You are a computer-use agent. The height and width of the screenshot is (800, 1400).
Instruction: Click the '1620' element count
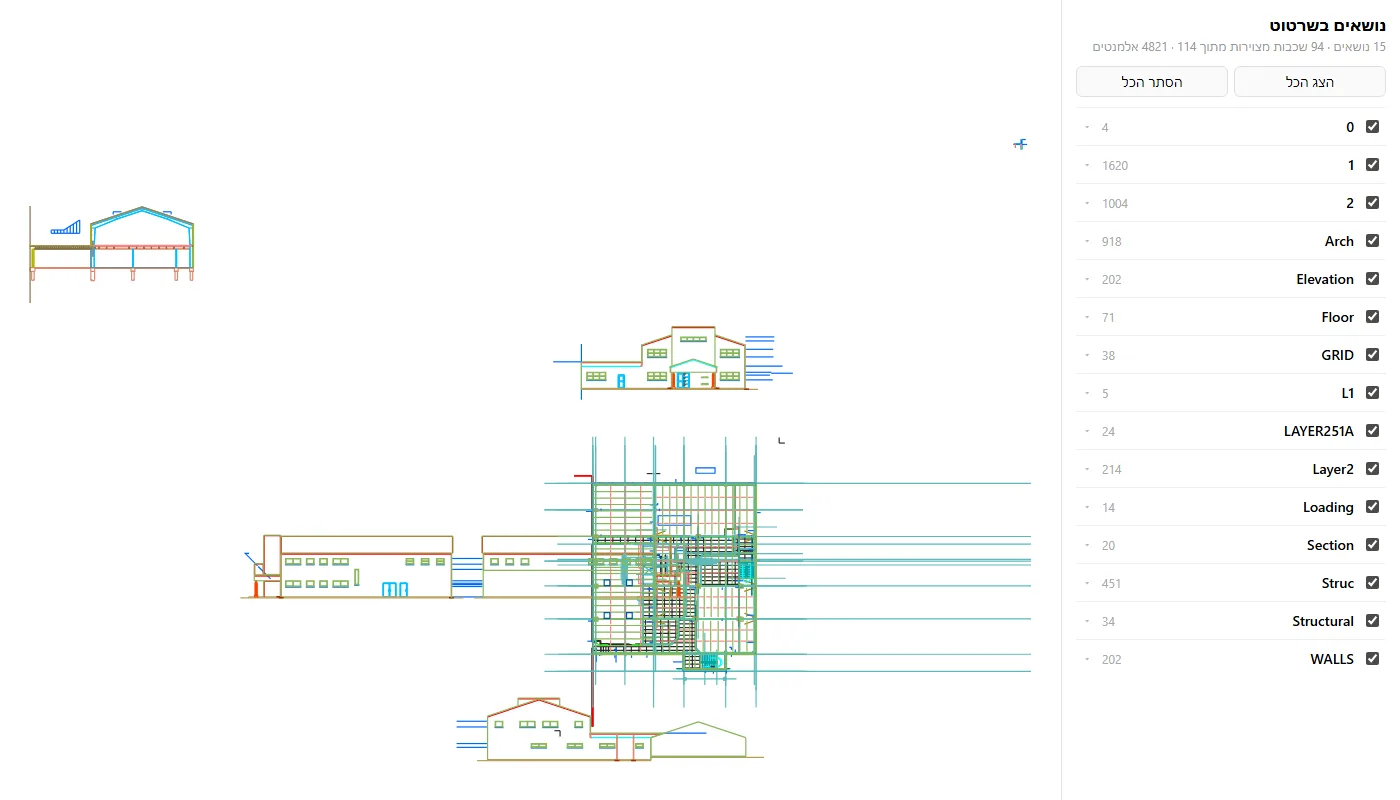1115,166
